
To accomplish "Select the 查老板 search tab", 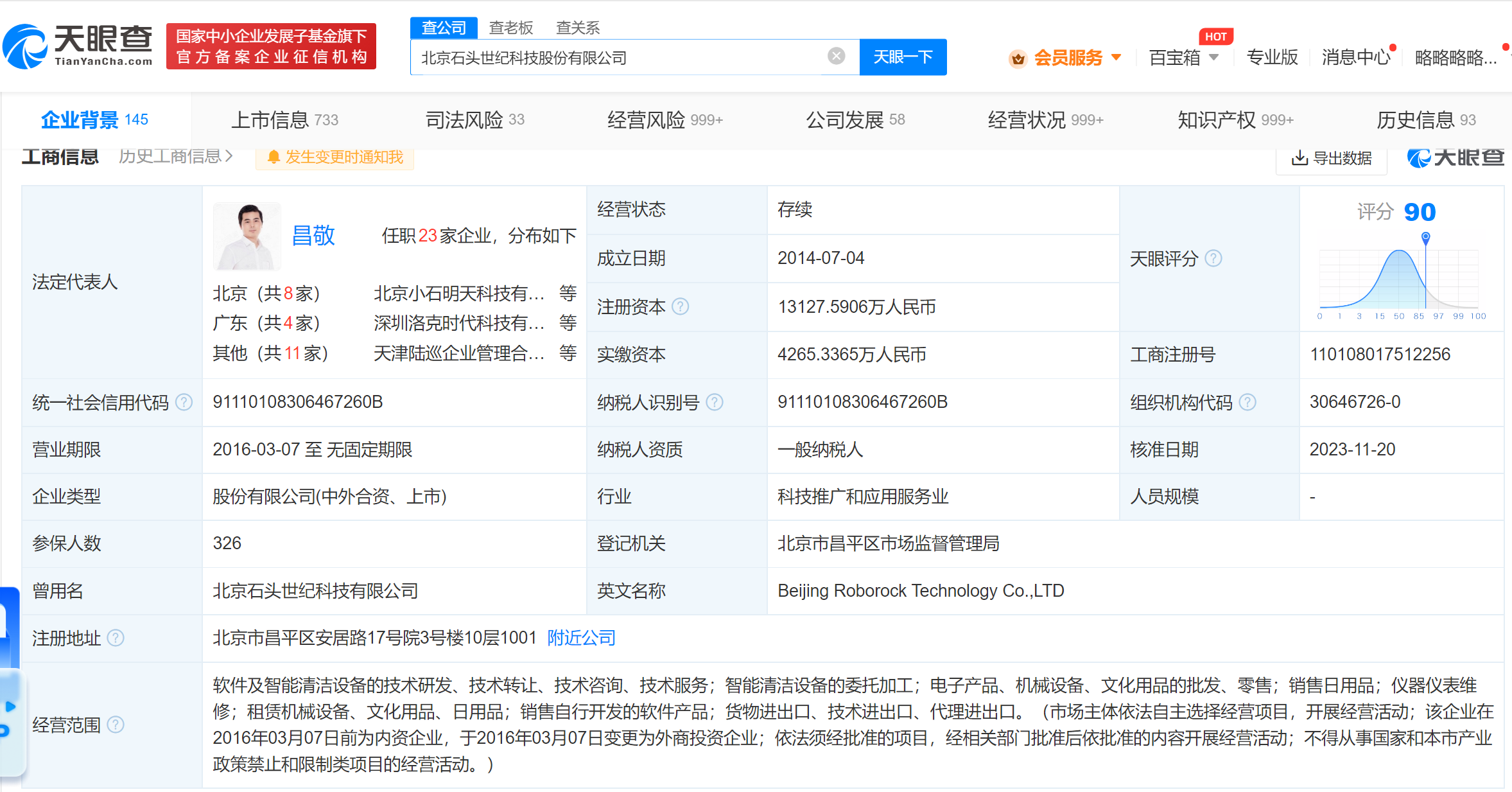I will [511, 28].
